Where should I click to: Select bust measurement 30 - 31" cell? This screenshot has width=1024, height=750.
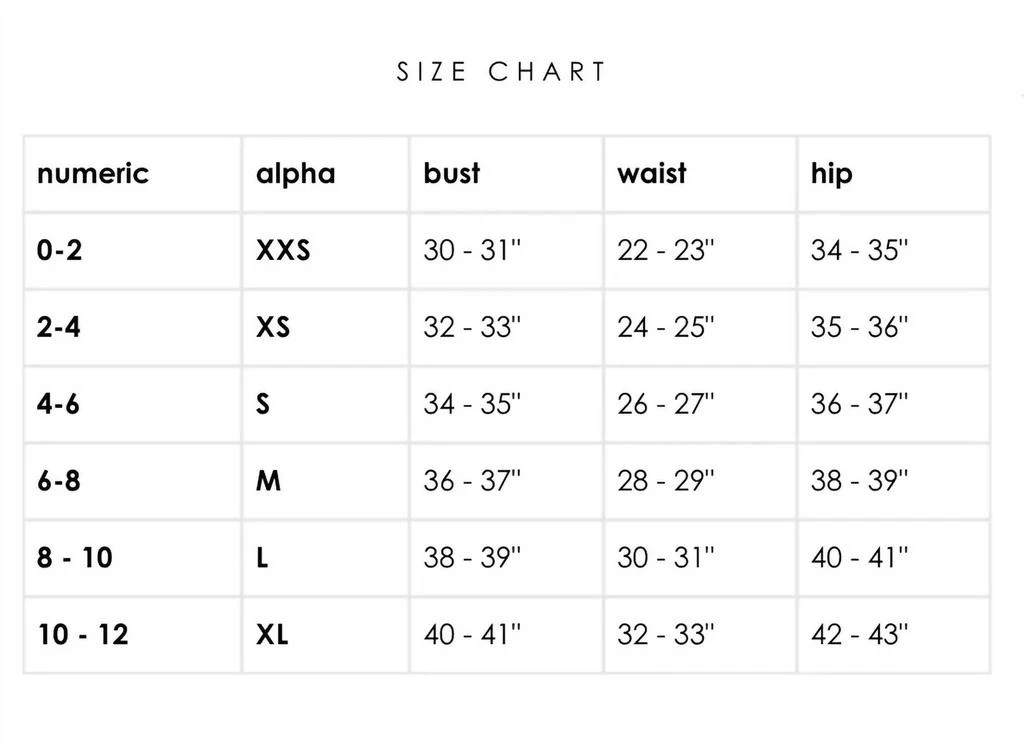pyautogui.click(x=506, y=251)
